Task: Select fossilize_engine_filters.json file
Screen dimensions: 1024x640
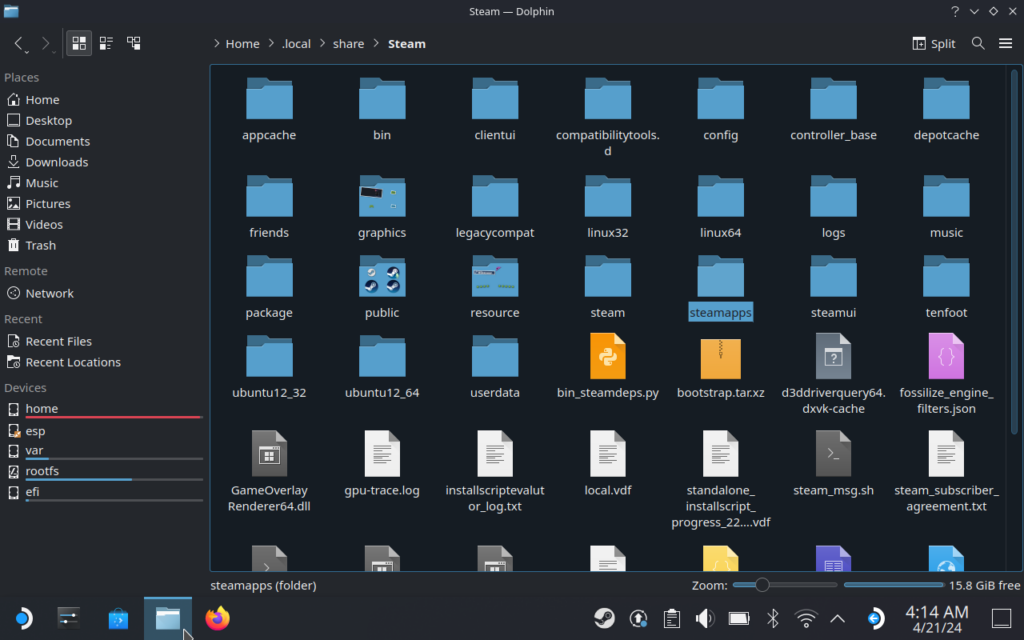Action: [946, 374]
